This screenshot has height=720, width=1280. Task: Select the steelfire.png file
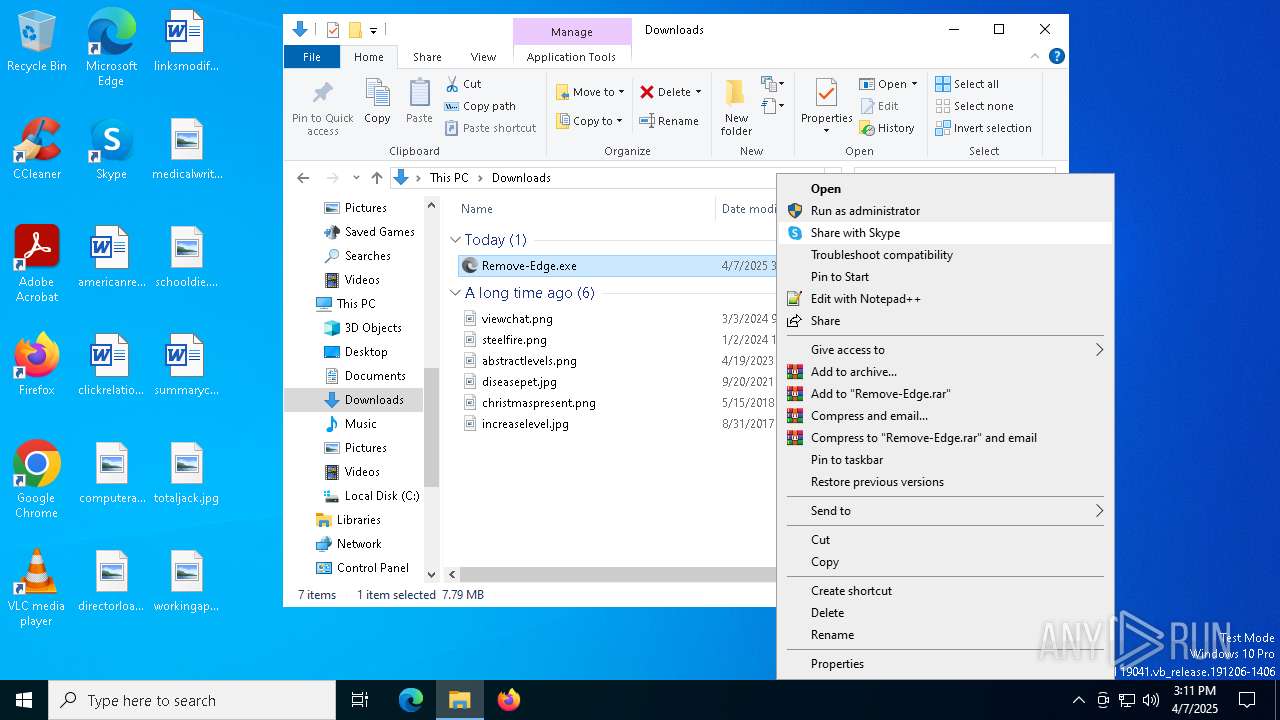point(514,340)
